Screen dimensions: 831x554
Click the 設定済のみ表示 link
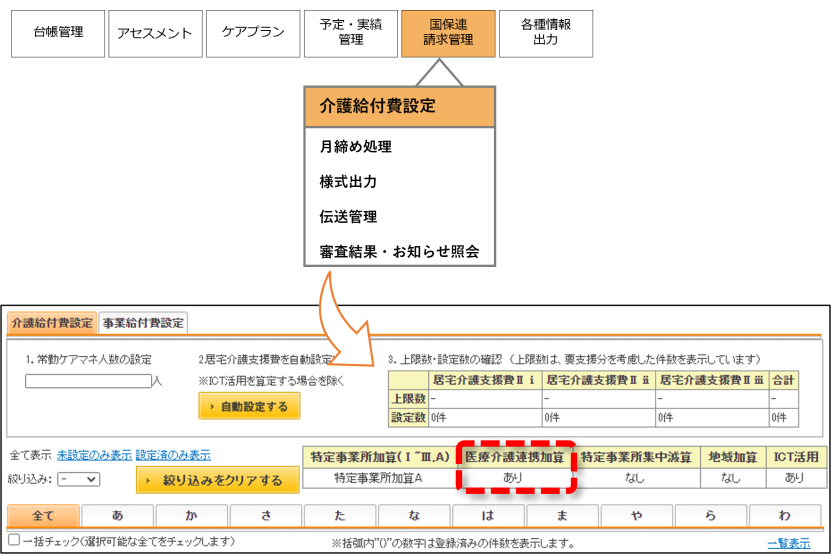[x=173, y=455]
